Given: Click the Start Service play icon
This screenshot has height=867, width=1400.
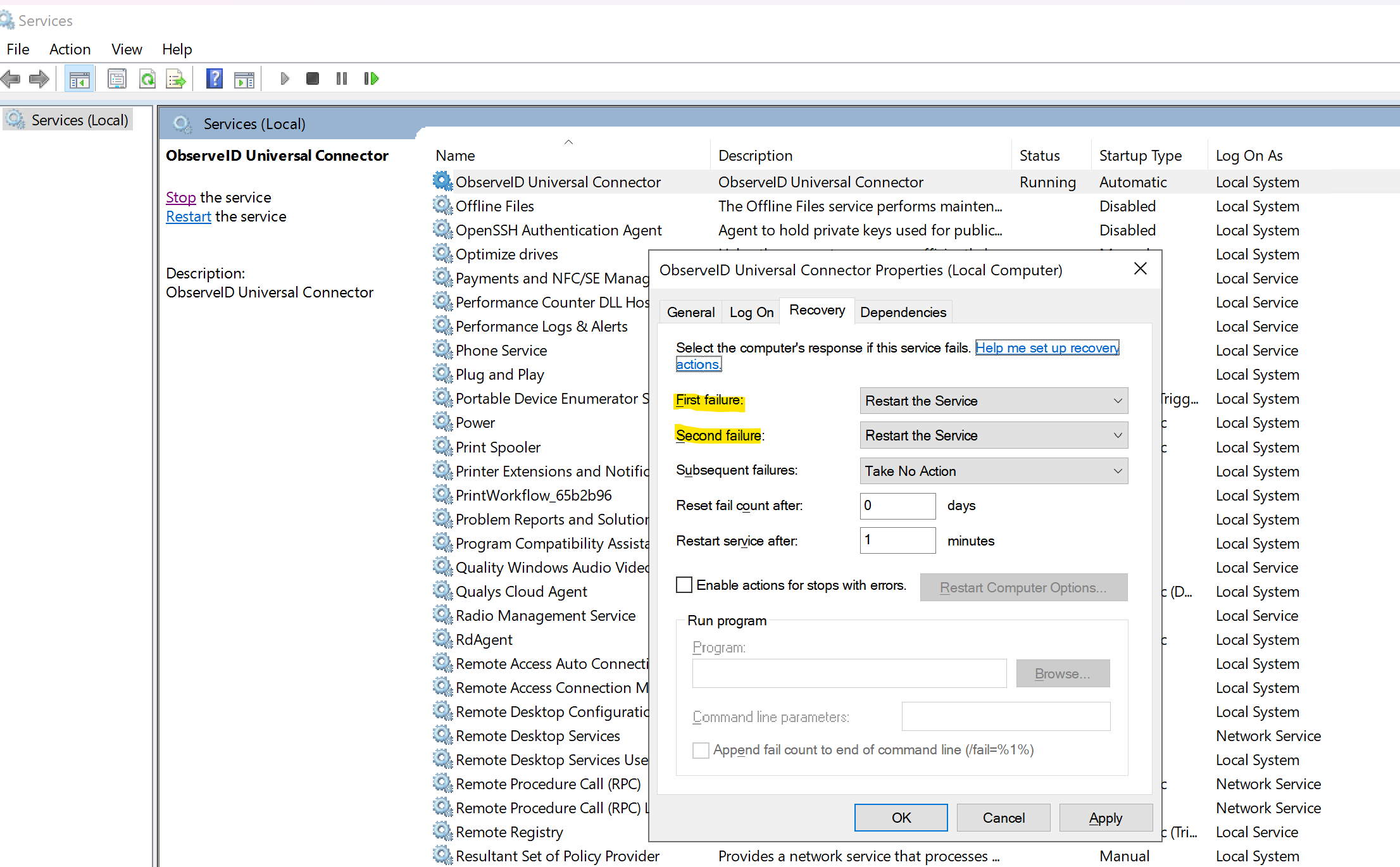Looking at the screenshot, I should pyautogui.click(x=284, y=78).
